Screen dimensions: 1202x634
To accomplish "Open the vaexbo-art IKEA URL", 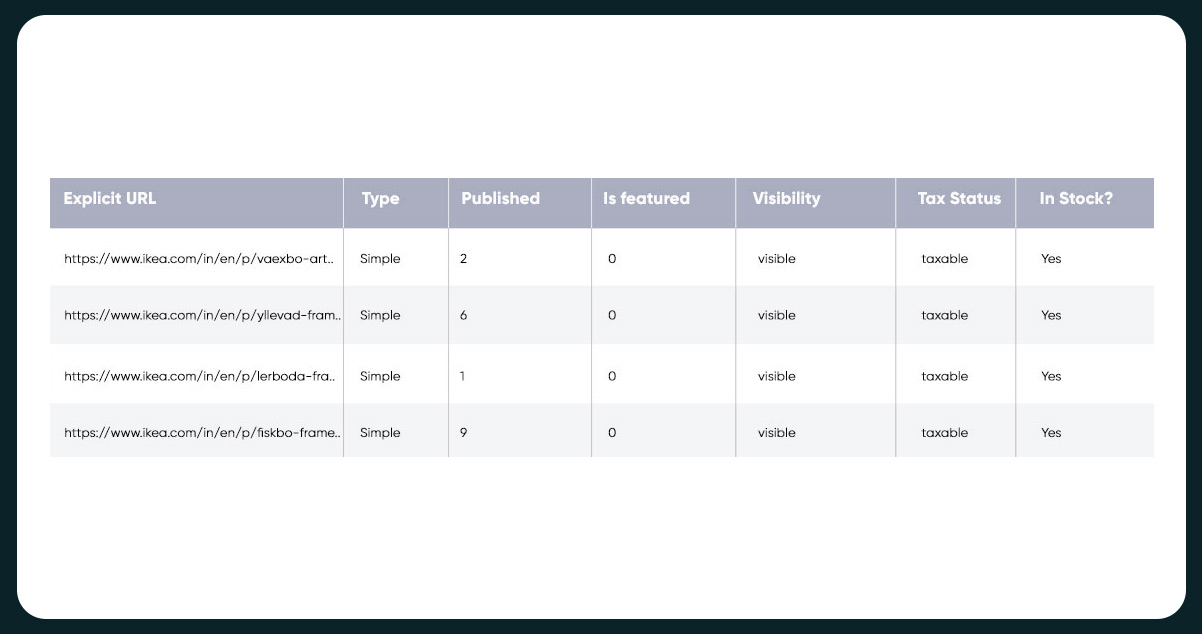I will 198,258.
